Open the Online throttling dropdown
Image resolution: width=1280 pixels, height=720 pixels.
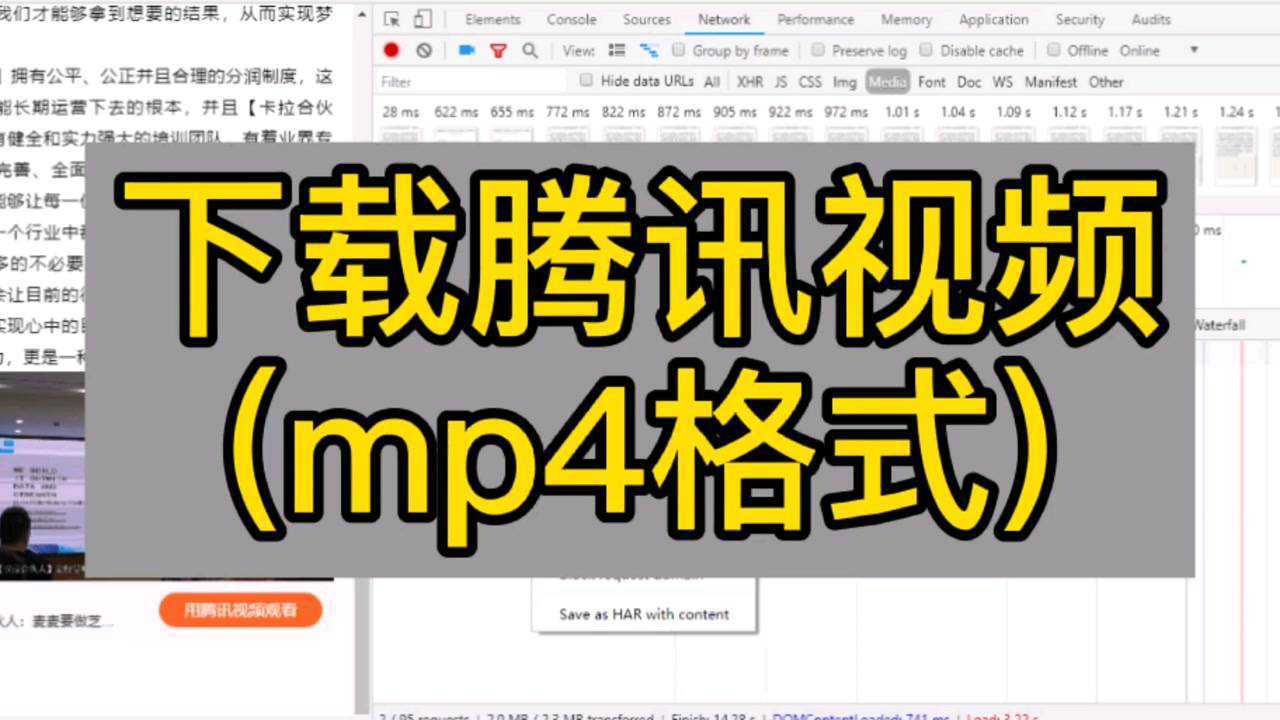[1159, 50]
